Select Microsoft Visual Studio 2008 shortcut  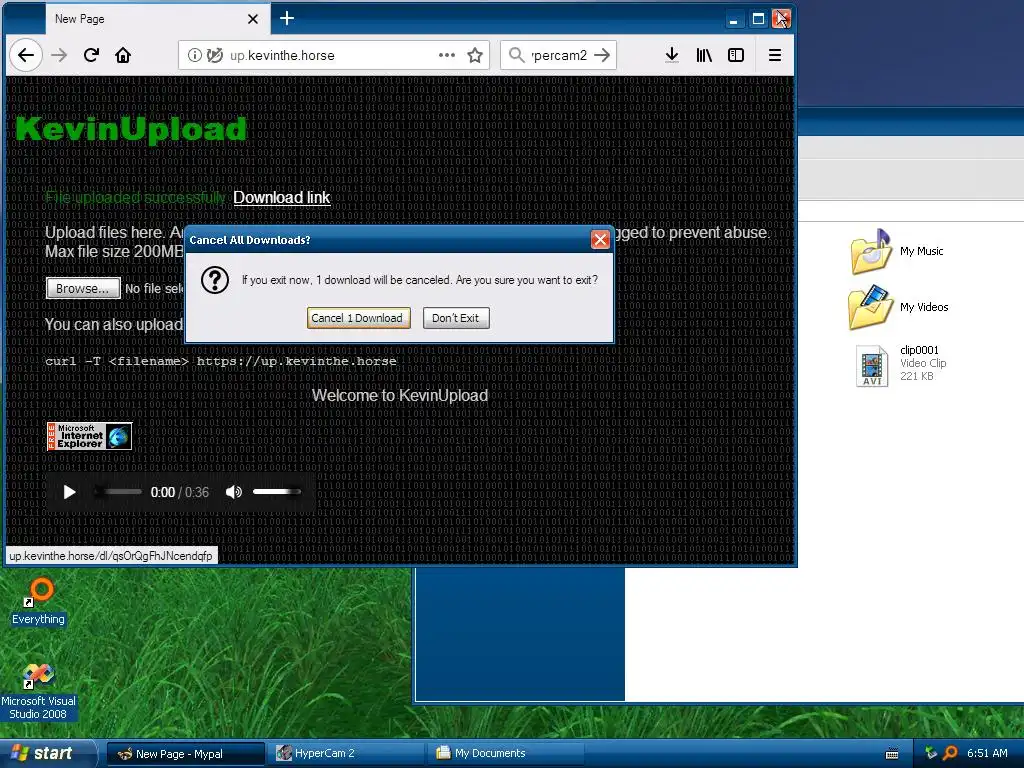click(x=38, y=692)
